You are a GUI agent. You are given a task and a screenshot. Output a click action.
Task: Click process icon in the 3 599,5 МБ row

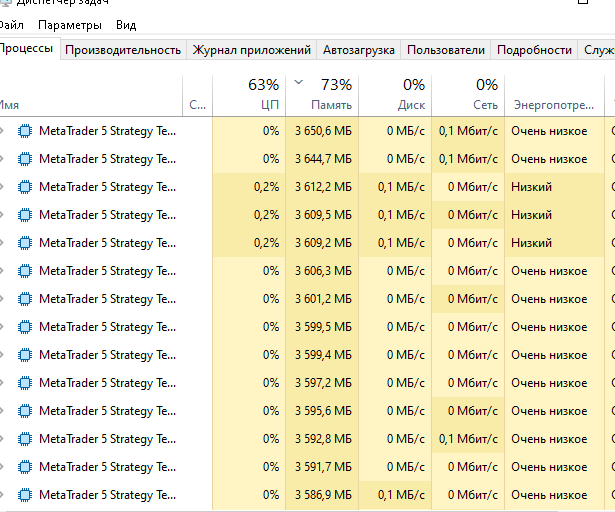coord(25,327)
